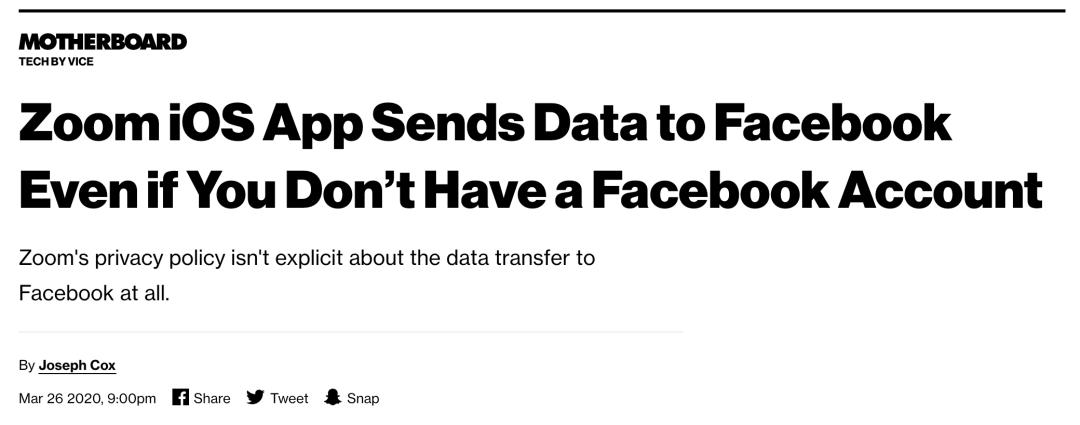Click the thick black rule above Motherboard

(542, 11)
